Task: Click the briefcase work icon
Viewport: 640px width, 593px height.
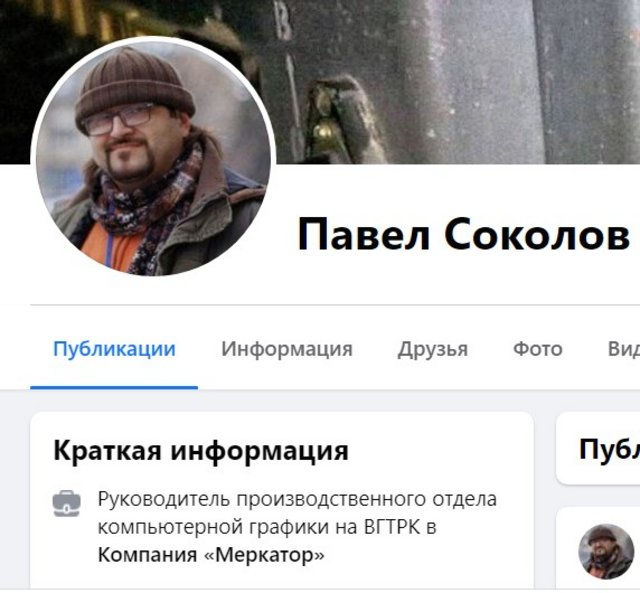Action: click(67, 504)
